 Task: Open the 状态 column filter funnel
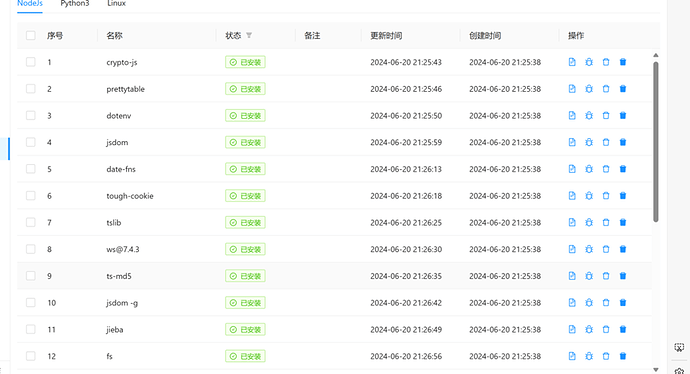click(x=249, y=35)
